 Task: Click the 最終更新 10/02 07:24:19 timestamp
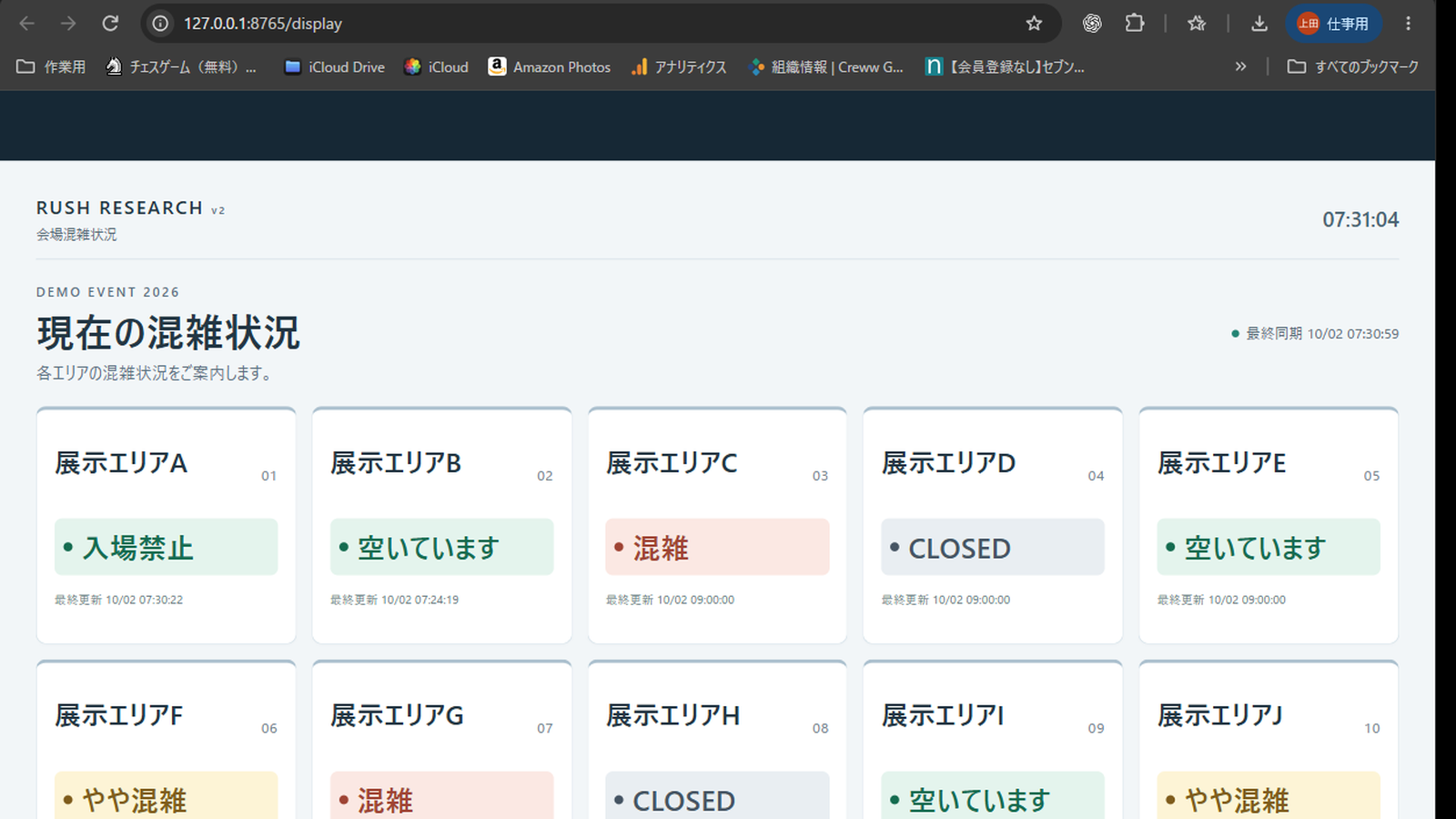(395, 600)
